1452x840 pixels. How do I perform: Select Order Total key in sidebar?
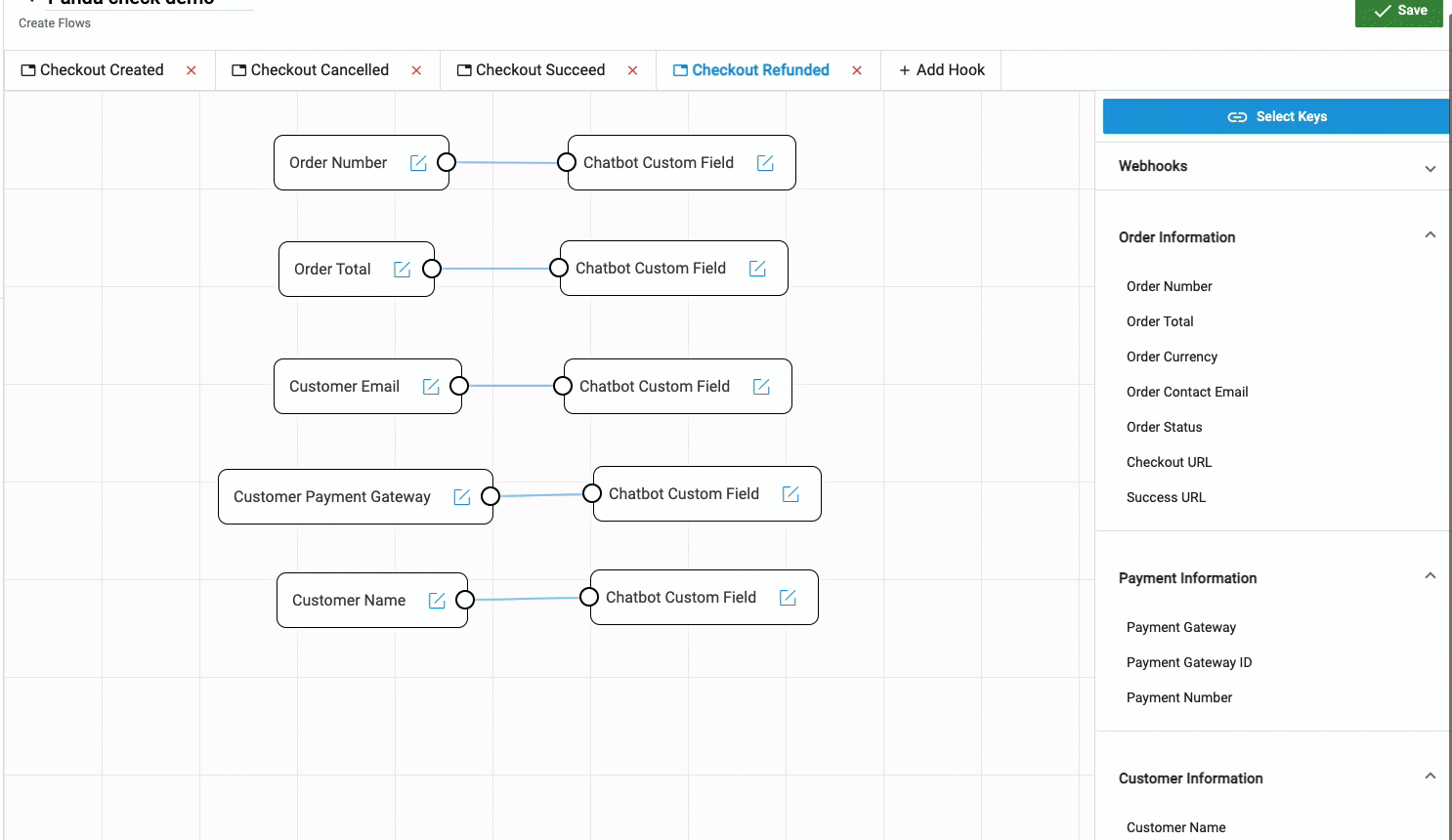pyautogui.click(x=1160, y=321)
